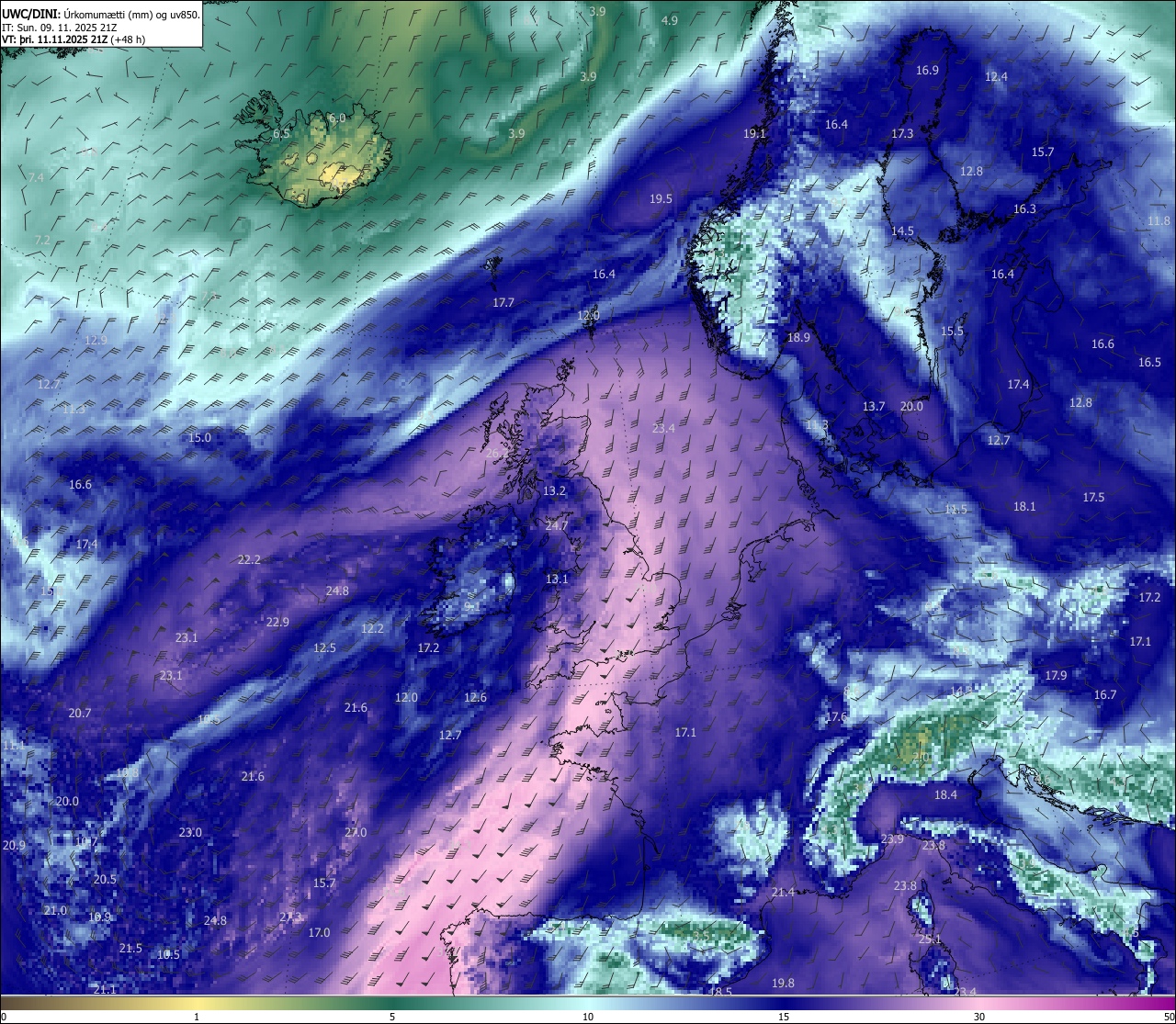Click the value "19.5" in the Norwegian Sea
This screenshot has width=1176, height=1024.
[x=661, y=199]
